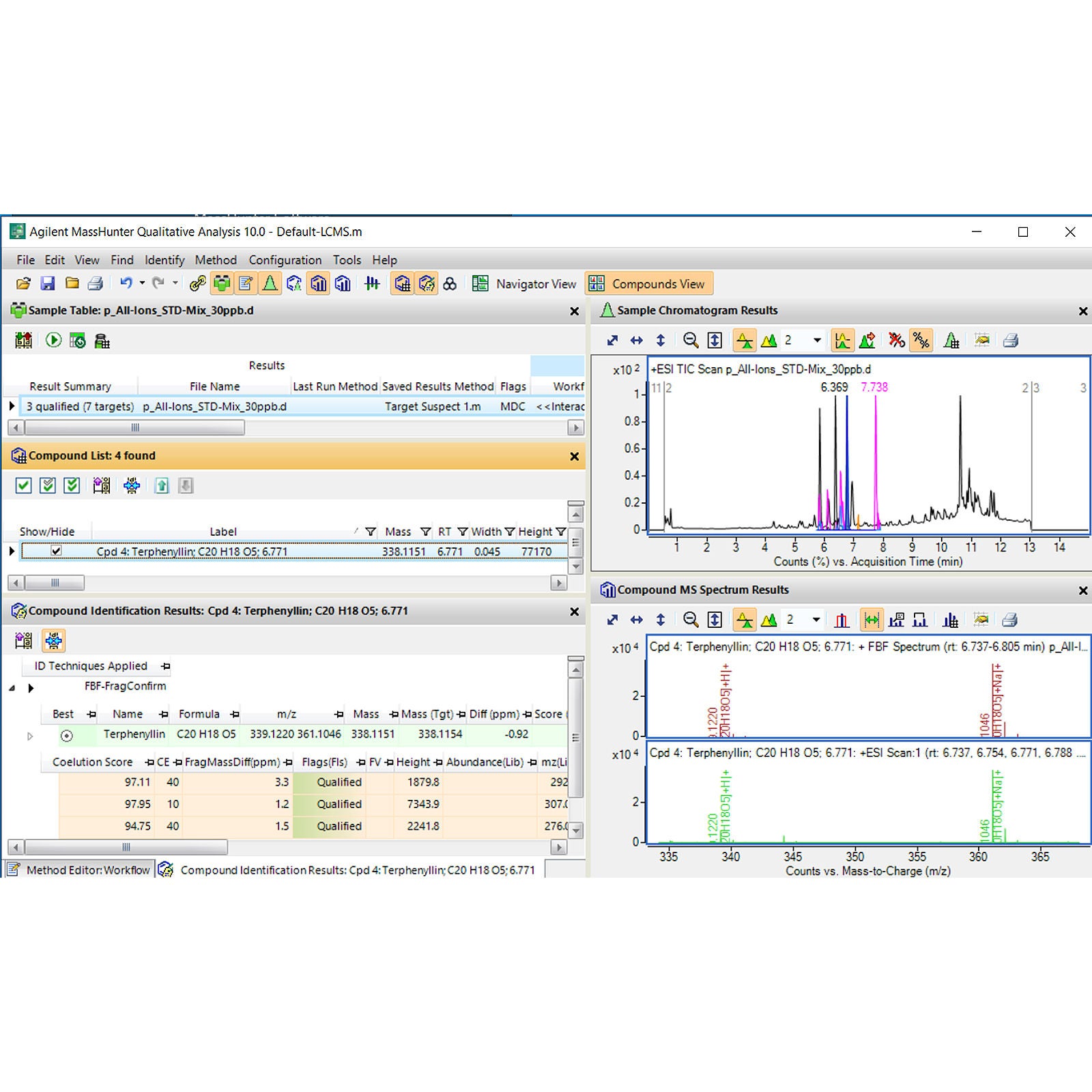Switch to Navigator View
Screen dimensions: 1092x1092
[x=524, y=284]
